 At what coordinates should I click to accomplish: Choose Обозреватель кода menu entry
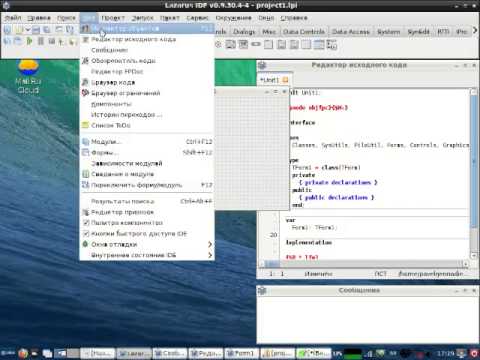click(147, 61)
